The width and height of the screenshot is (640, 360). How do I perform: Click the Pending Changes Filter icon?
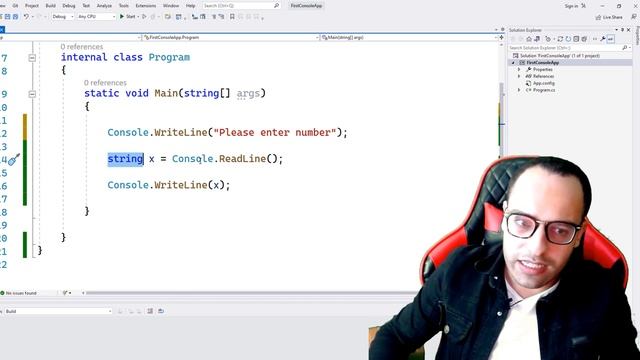549,39
